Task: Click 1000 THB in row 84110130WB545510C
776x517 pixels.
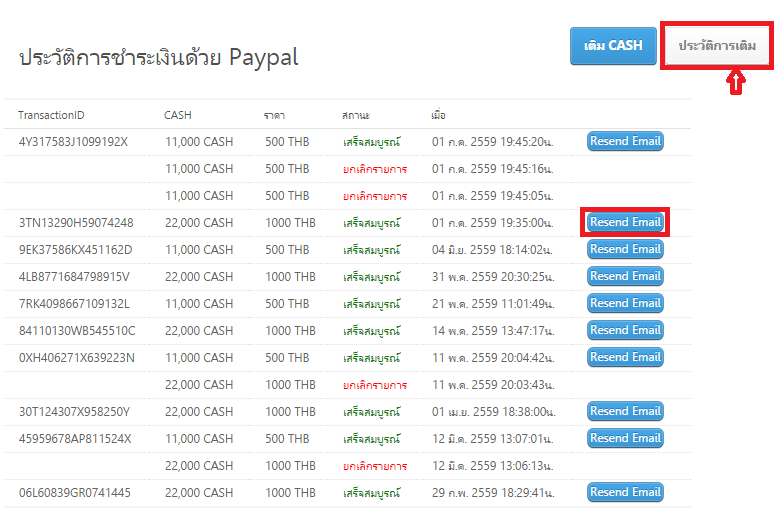Action: click(x=291, y=331)
